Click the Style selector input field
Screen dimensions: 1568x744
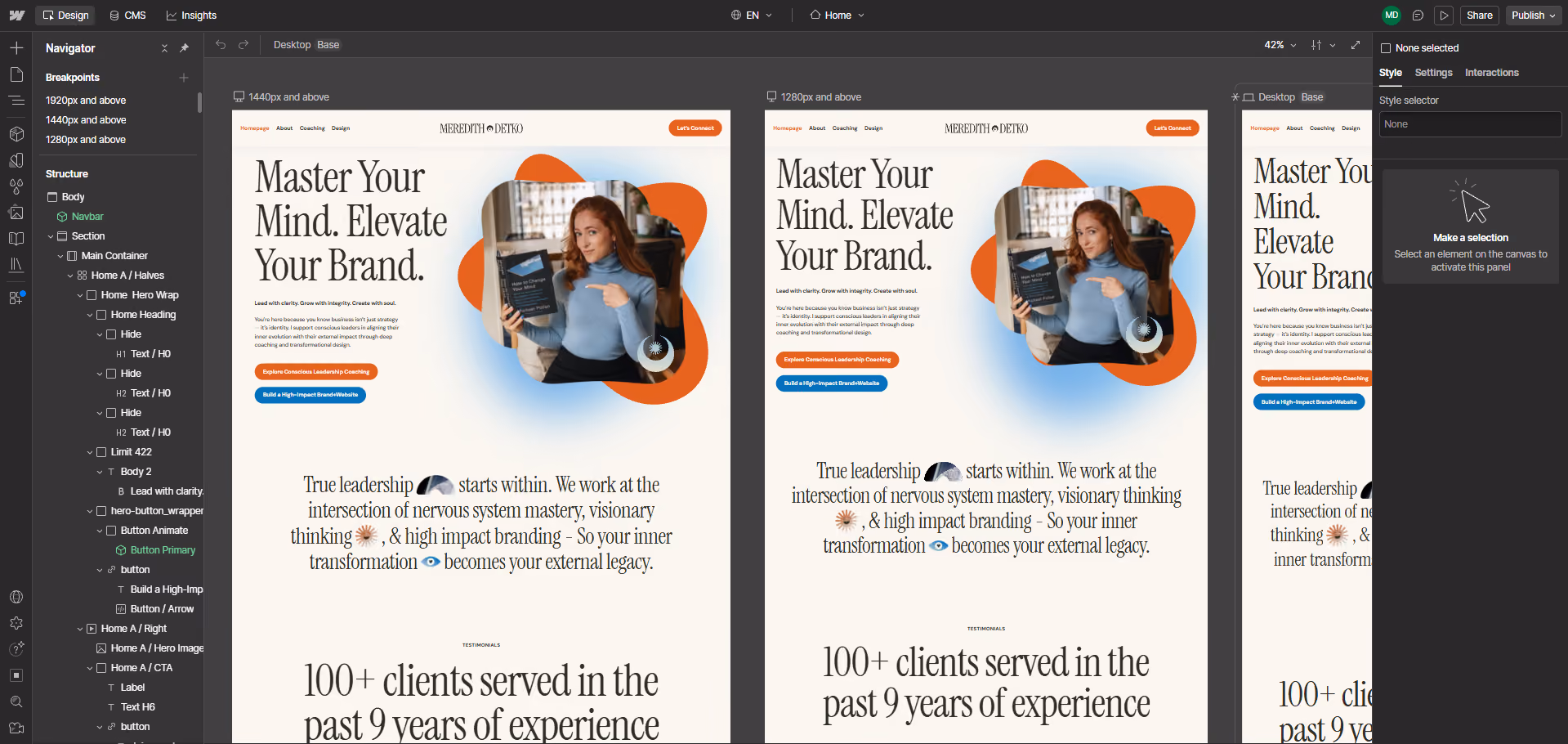click(1470, 124)
